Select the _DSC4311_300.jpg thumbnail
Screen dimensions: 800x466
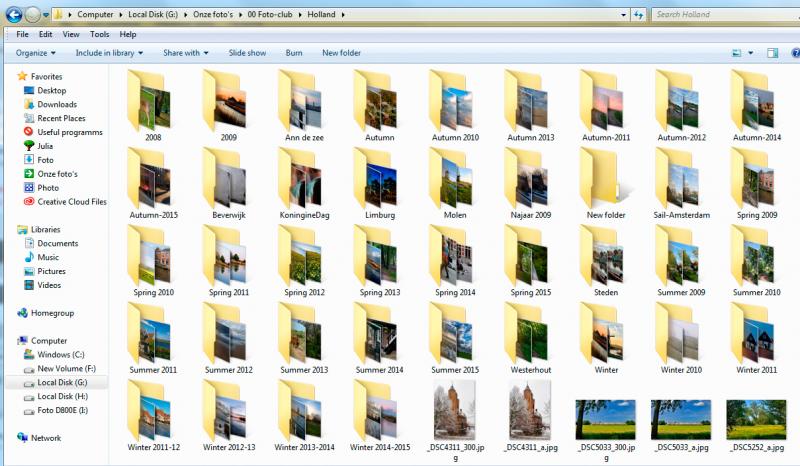coord(455,411)
